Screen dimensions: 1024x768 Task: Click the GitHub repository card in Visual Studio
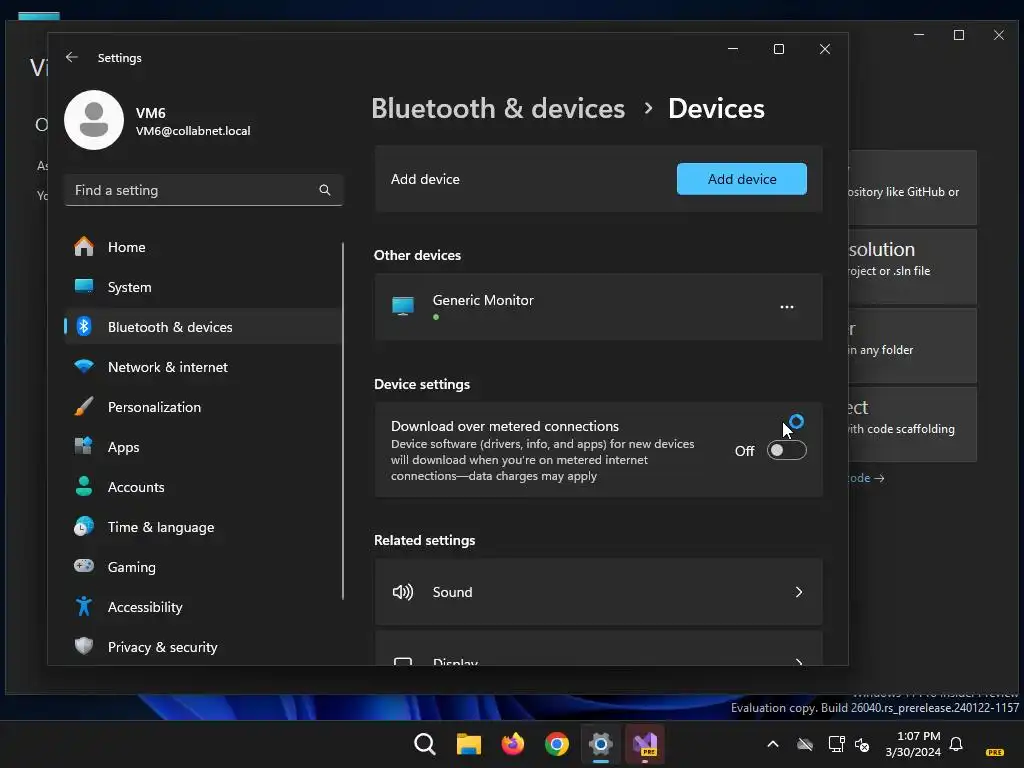(x=913, y=187)
